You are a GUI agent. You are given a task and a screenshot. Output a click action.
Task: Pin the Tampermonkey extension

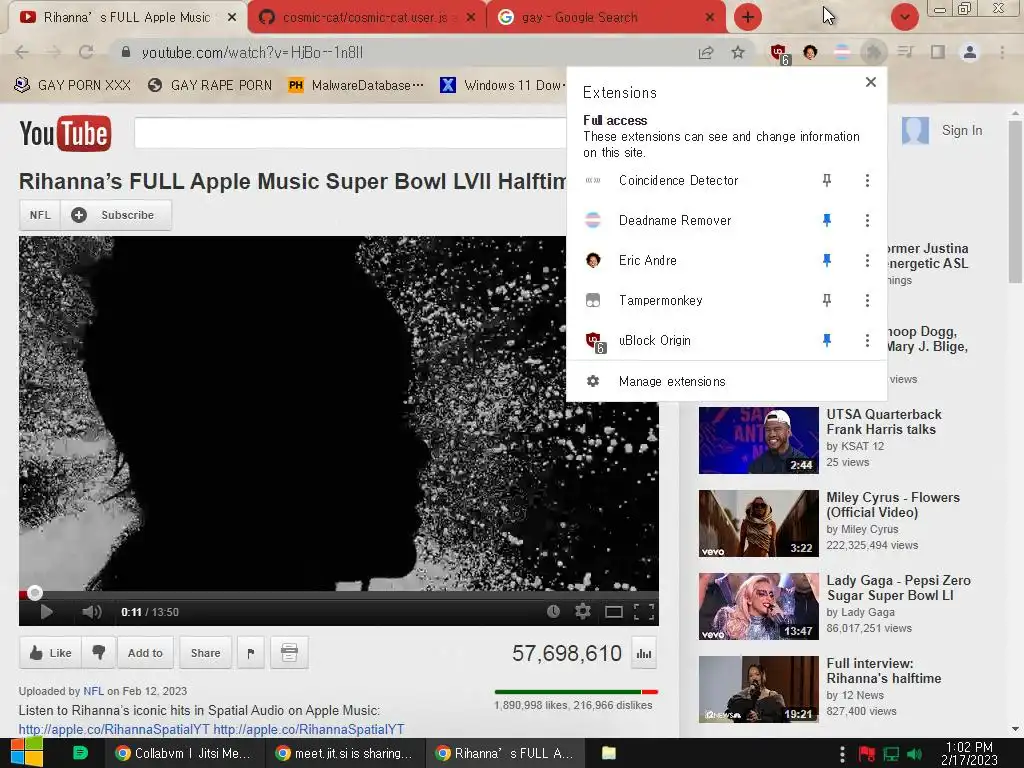pyautogui.click(x=827, y=300)
